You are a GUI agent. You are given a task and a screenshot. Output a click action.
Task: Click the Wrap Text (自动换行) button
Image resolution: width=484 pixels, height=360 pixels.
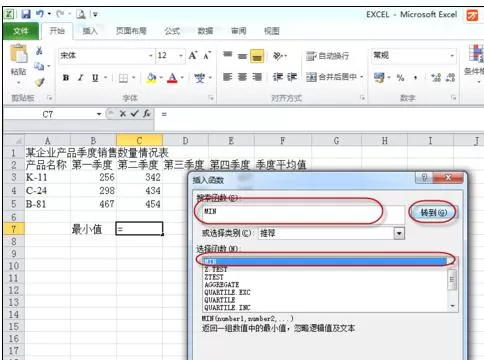click(x=327, y=56)
